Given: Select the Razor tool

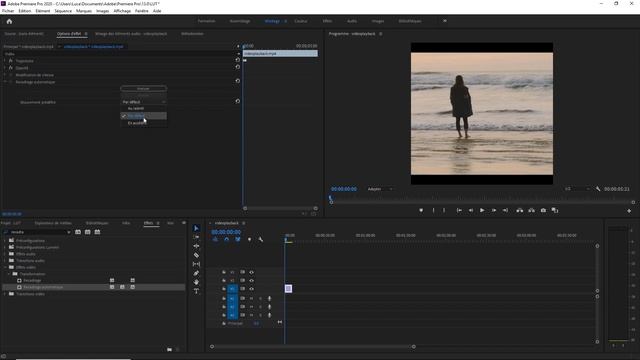Looking at the screenshot, I should tap(196, 255).
